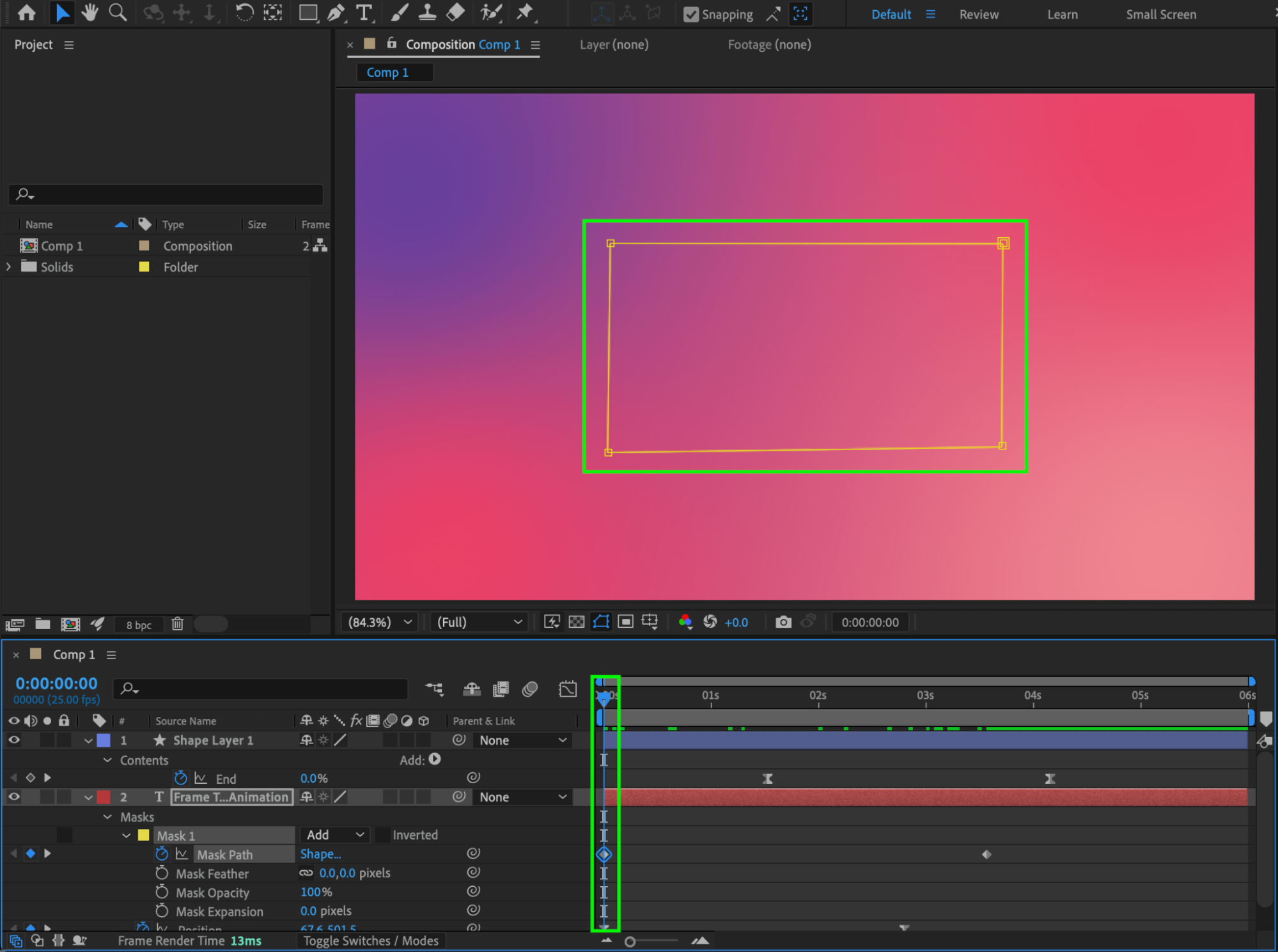Click the delete trash icon in Project panel
The image size is (1278, 952).
(x=177, y=624)
